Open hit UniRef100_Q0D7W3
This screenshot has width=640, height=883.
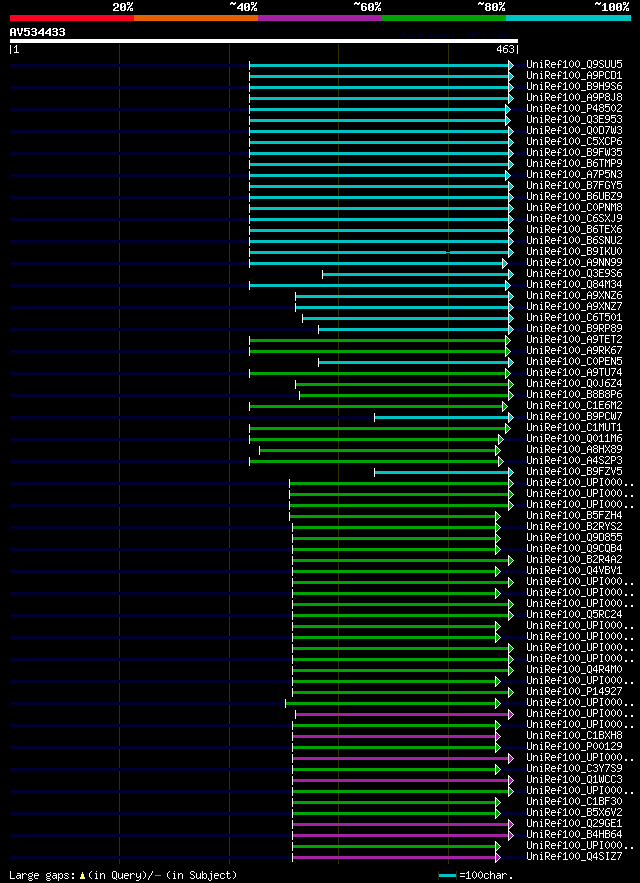574,130
